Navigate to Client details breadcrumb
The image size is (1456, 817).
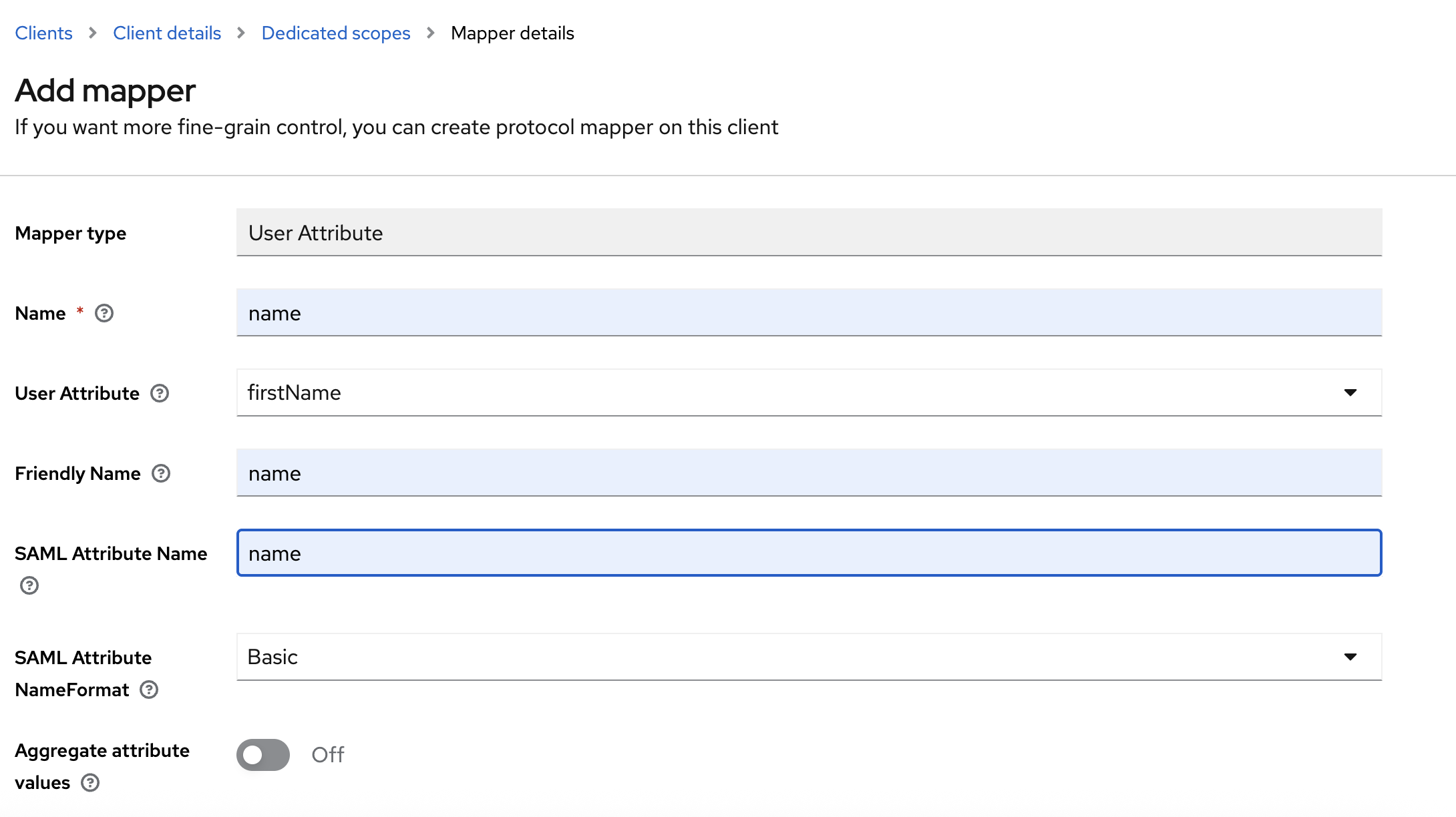tap(167, 33)
